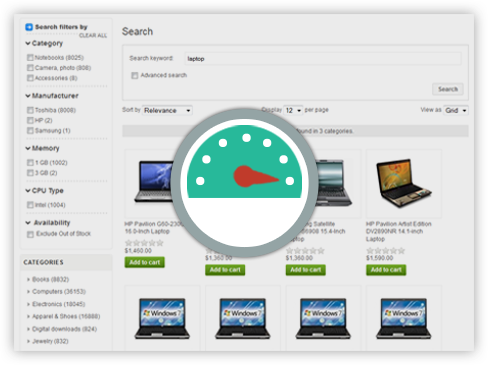Collapse the Manufacturer chevron icon
This screenshot has height=365, width=488.
coord(28,96)
